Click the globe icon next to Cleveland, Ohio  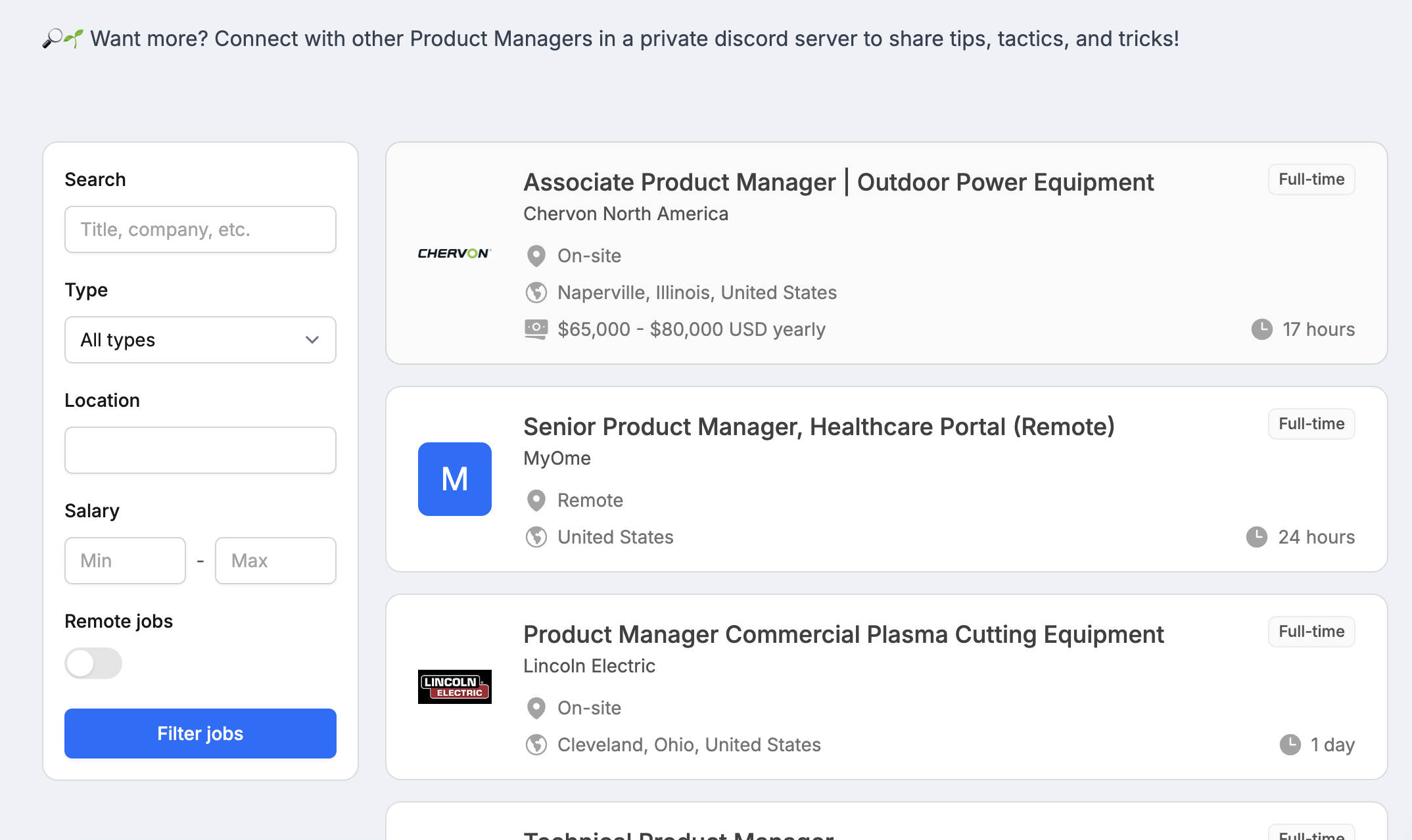[x=536, y=744]
